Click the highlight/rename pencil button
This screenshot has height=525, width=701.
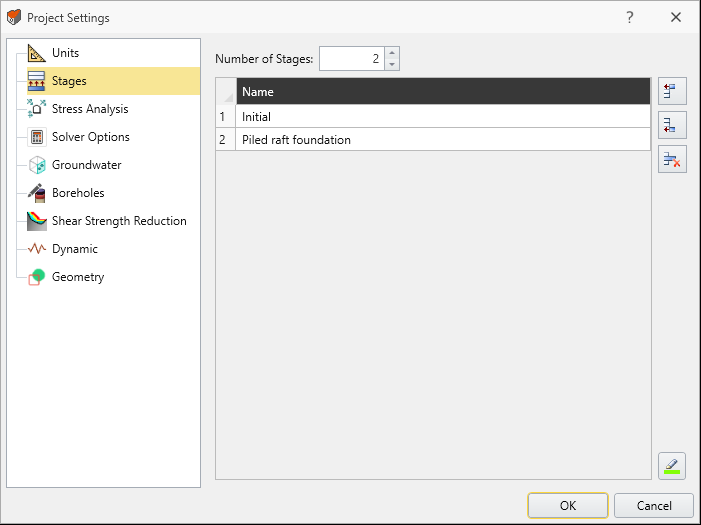(x=672, y=466)
